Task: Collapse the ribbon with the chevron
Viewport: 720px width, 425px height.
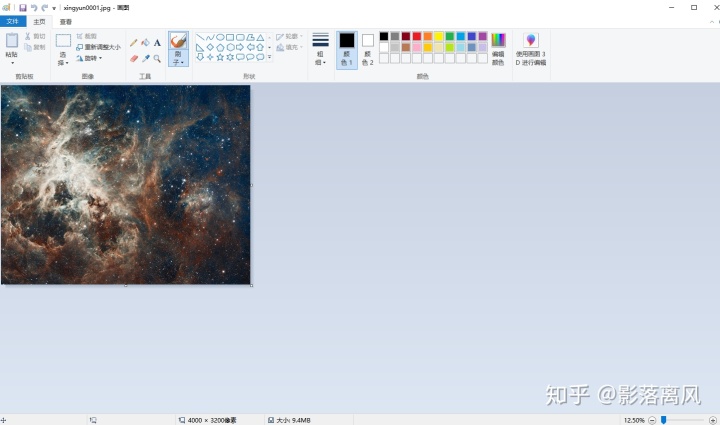Action: (712, 22)
